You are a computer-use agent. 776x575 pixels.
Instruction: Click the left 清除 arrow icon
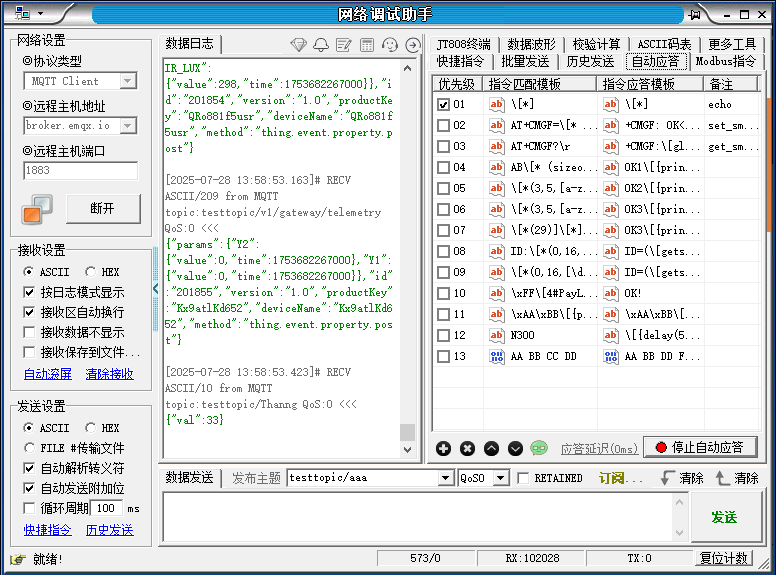pos(668,478)
